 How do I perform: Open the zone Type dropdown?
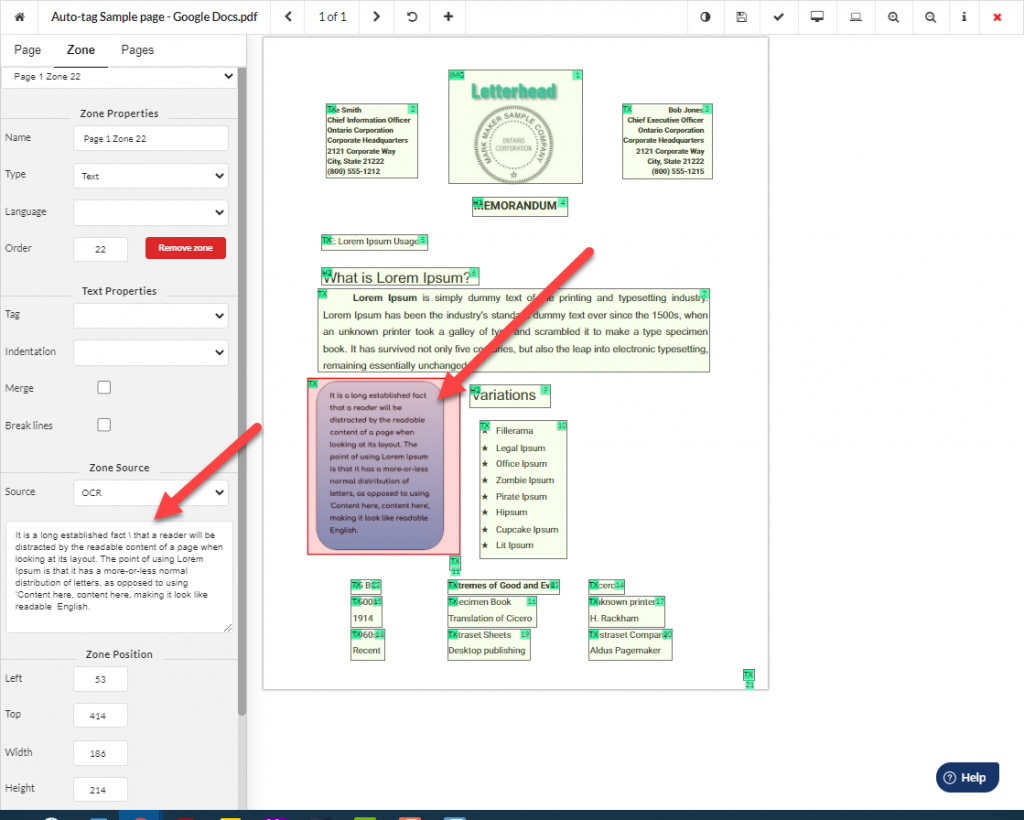[x=150, y=175]
